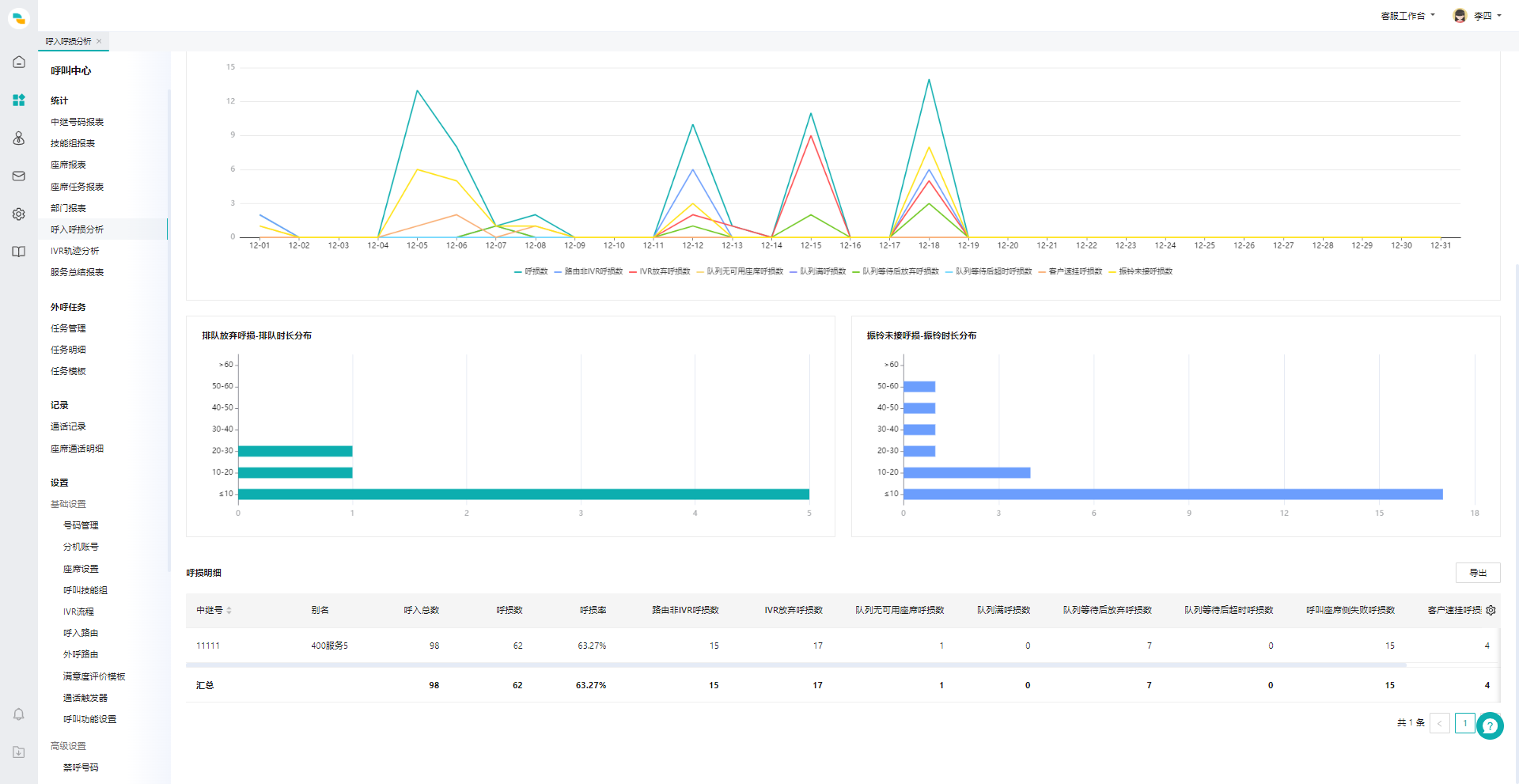Open 座席报表 in sidebar
Viewport: 1519px width, 784px height.
pos(68,165)
